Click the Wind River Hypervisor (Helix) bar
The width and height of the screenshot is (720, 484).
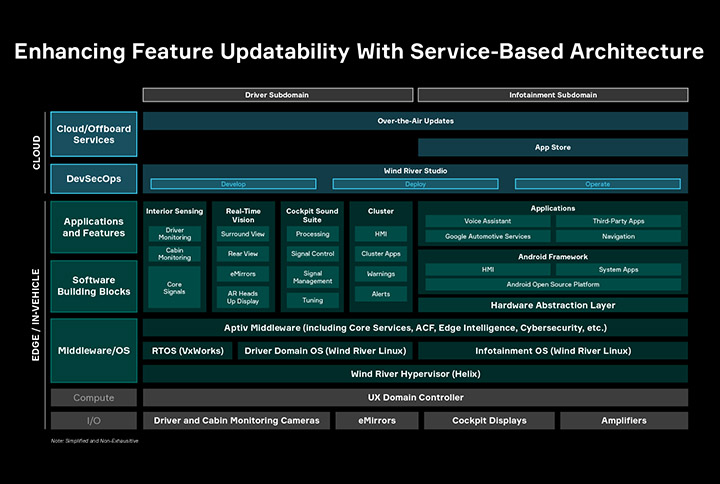point(416,374)
